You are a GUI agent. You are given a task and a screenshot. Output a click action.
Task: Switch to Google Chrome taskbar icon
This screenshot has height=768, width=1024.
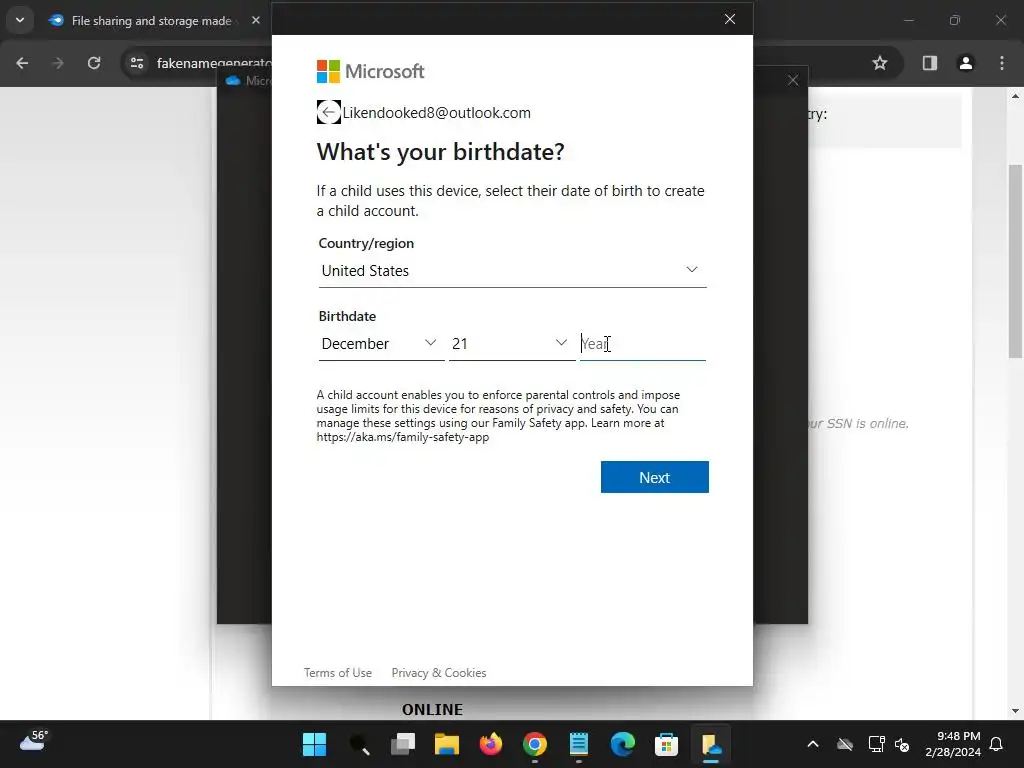[535, 744]
